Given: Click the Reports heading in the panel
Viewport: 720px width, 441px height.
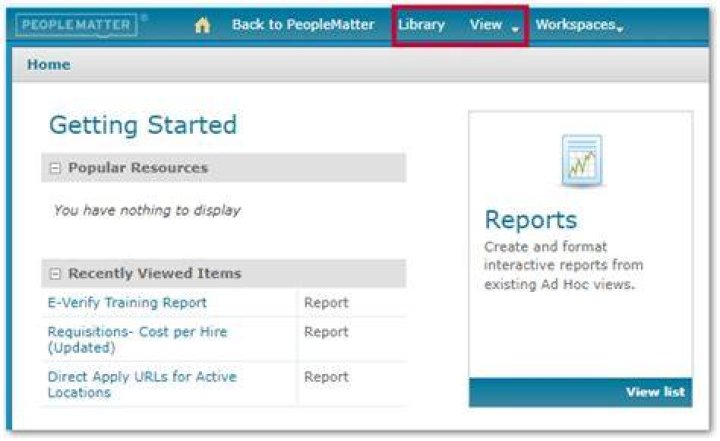Looking at the screenshot, I should 531,220.
